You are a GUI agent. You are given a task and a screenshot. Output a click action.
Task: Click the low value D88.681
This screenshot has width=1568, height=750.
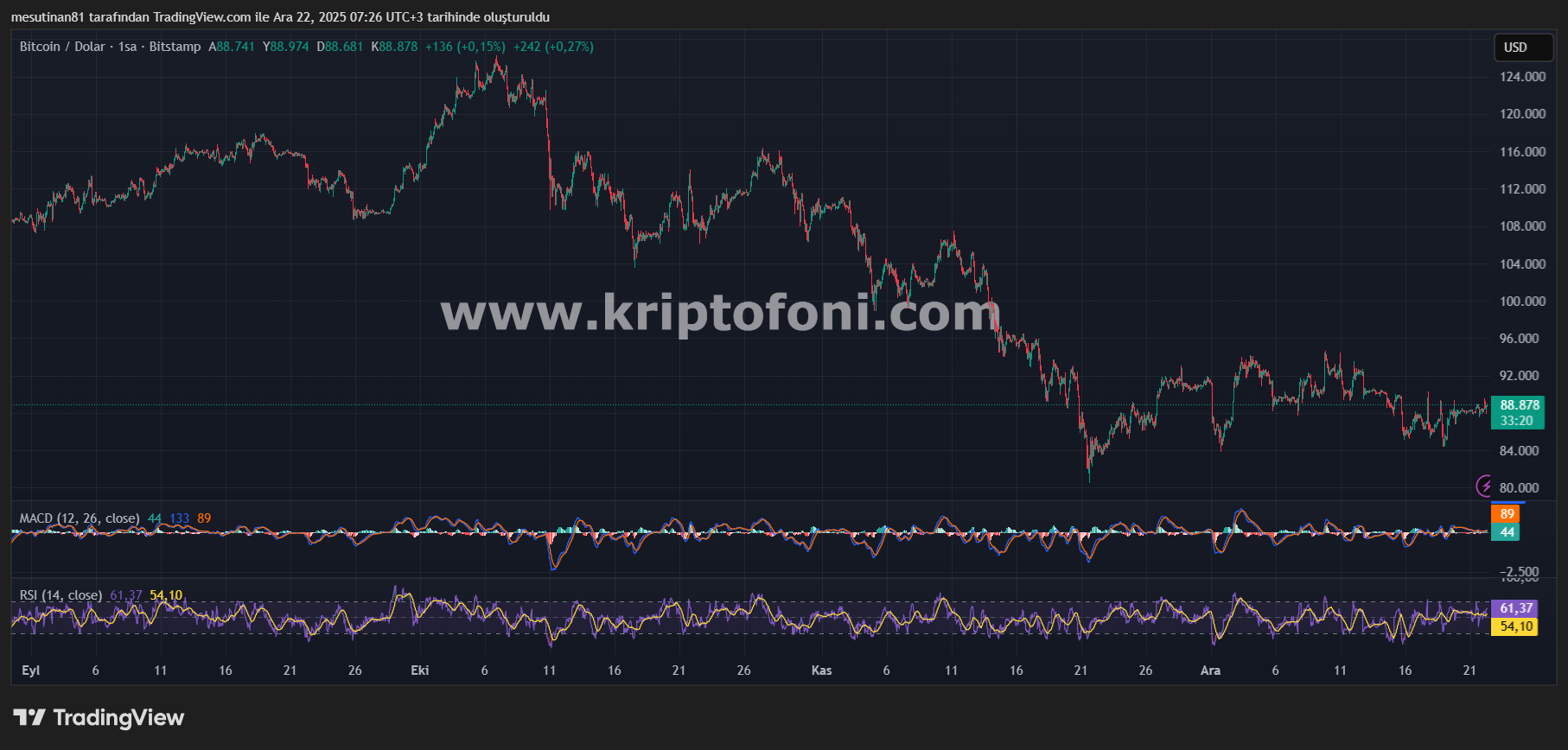tap(340, 47)
